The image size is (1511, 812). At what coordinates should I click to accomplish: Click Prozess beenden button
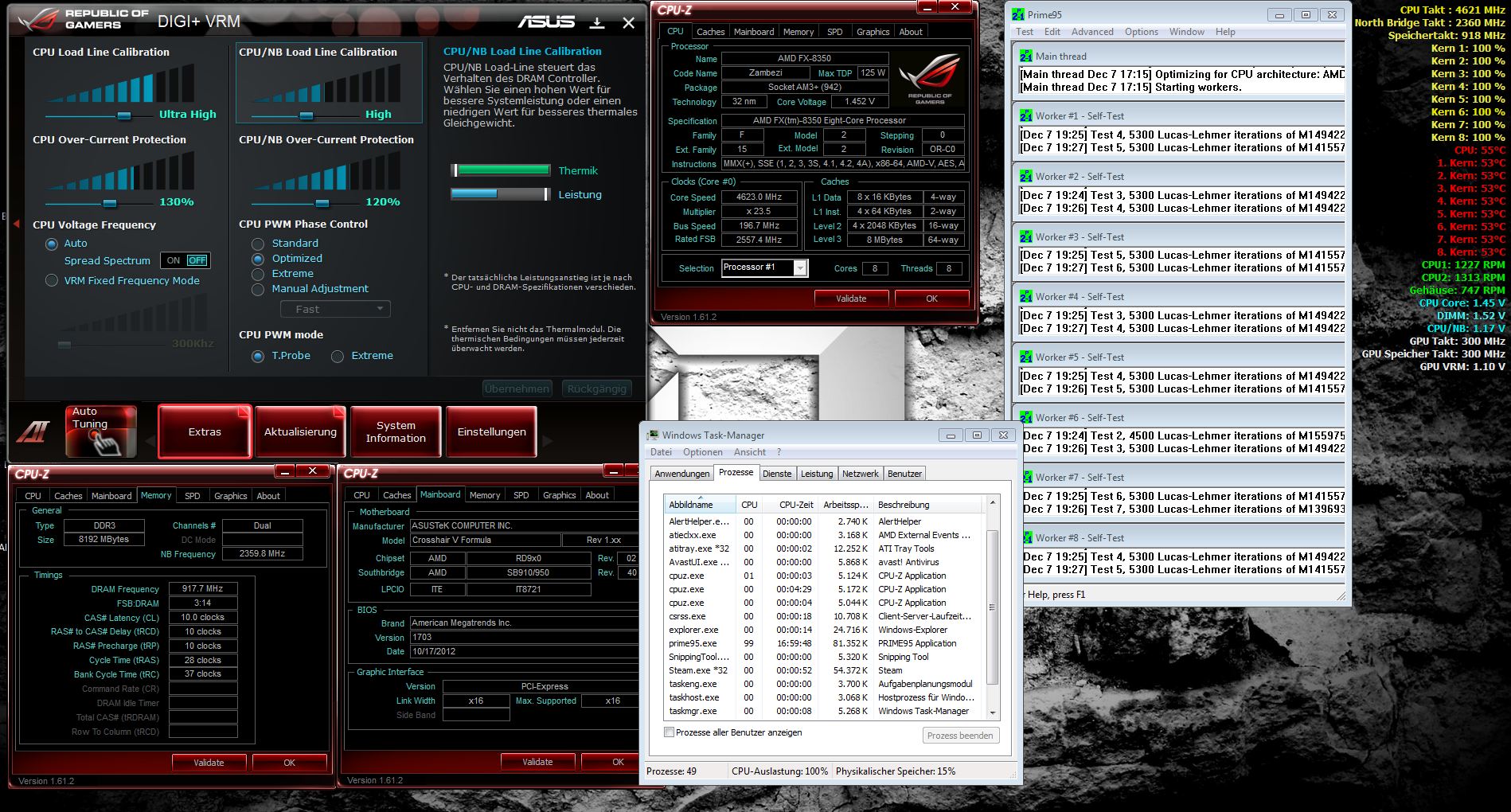[960, 736]
